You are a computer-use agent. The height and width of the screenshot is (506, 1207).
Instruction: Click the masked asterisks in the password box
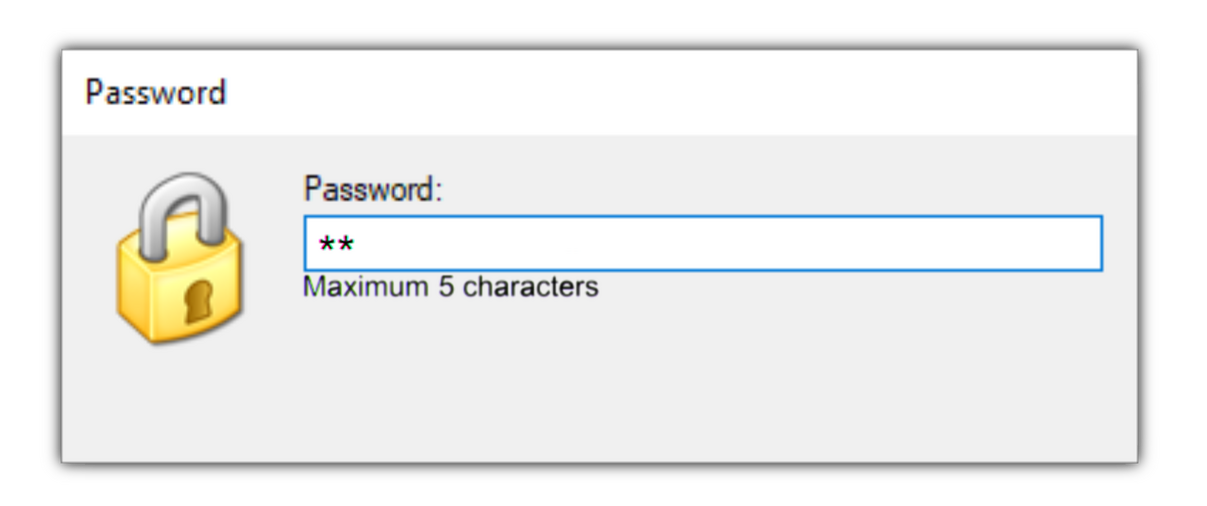click(x=336, y=245)
